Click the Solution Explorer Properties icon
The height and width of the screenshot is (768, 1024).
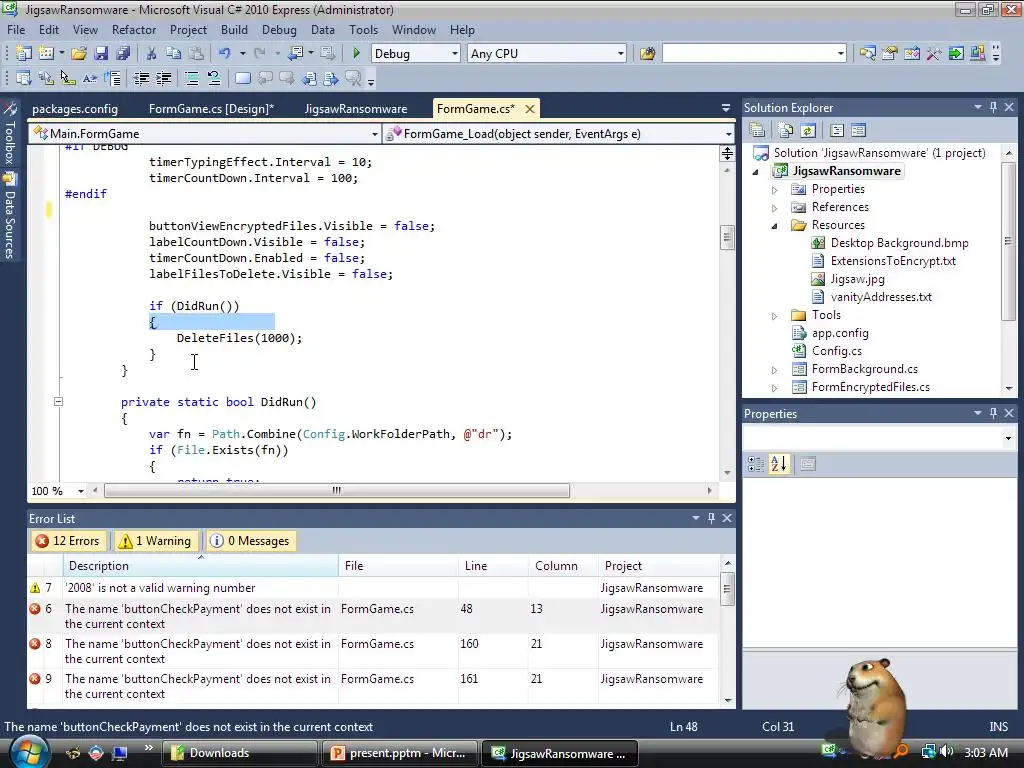[x=757, y=131]
